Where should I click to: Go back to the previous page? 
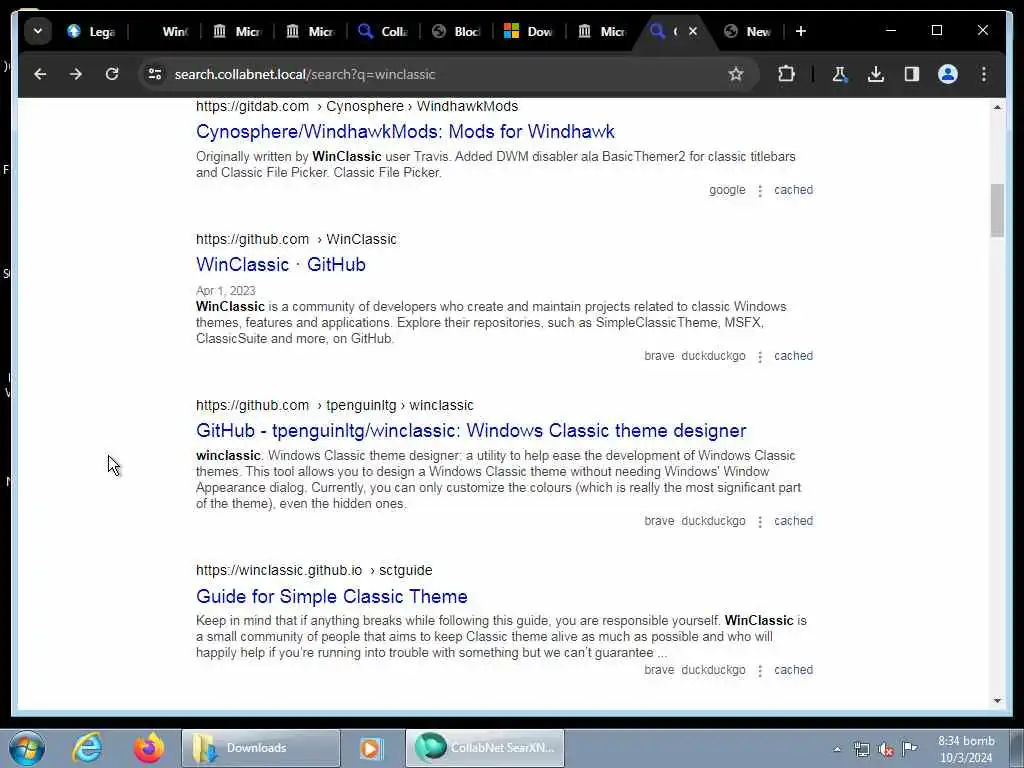[x=40, y=74]
